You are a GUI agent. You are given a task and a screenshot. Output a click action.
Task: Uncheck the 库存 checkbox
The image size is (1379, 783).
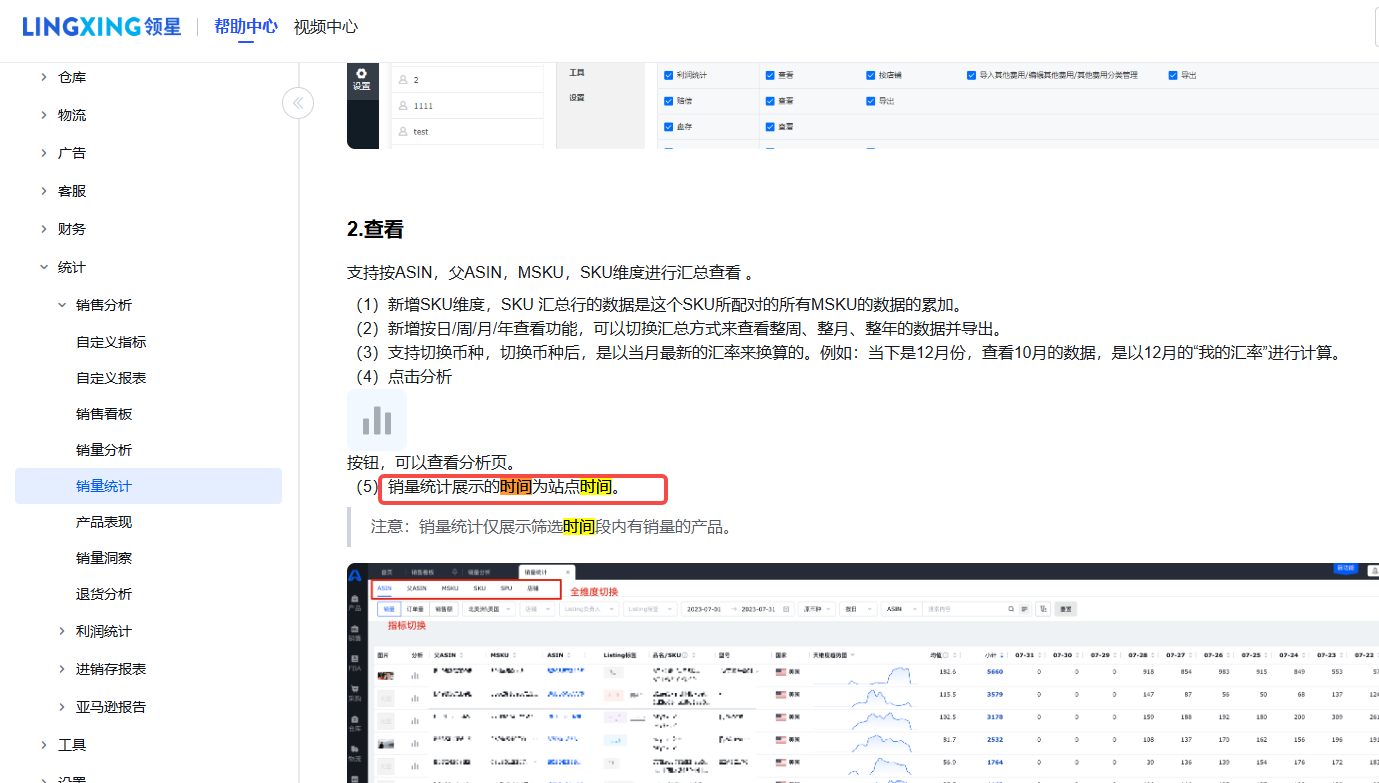669,127
